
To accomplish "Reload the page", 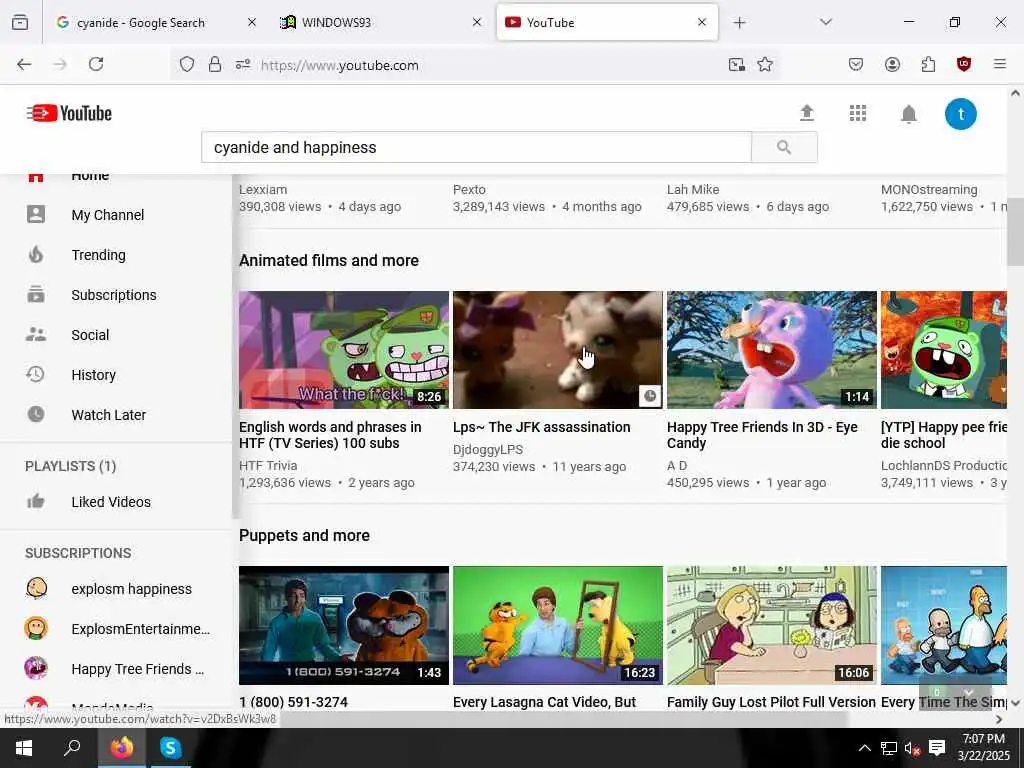I will [x=96, y=64].
